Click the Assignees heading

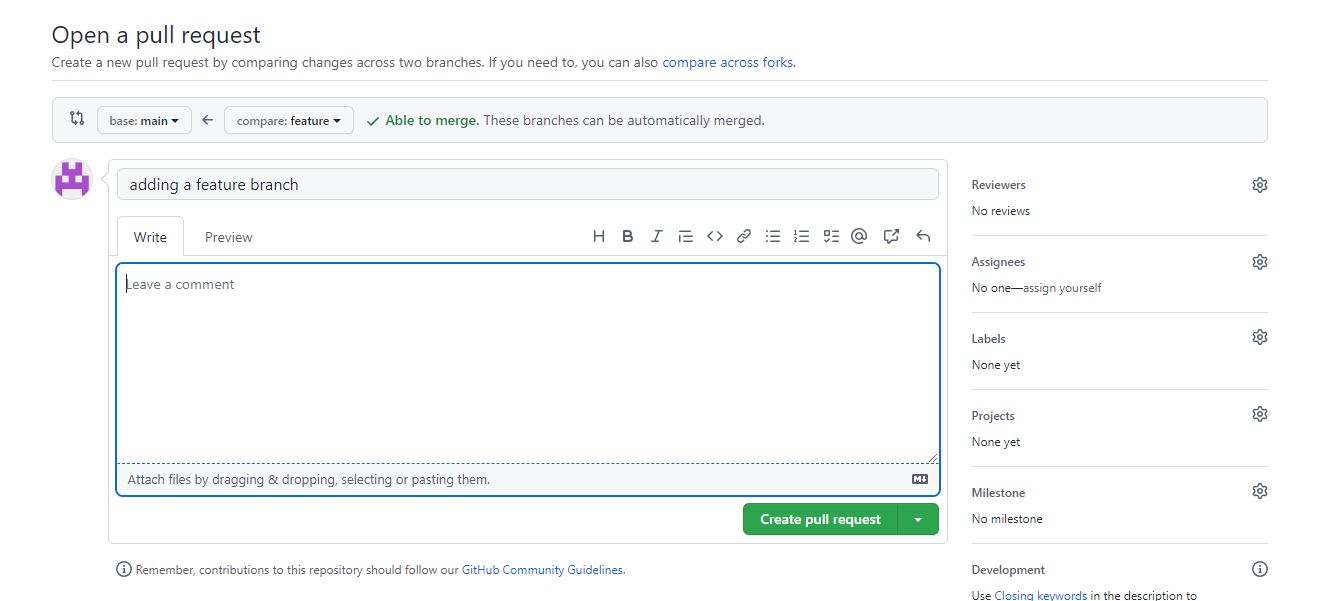click(999, 262)
